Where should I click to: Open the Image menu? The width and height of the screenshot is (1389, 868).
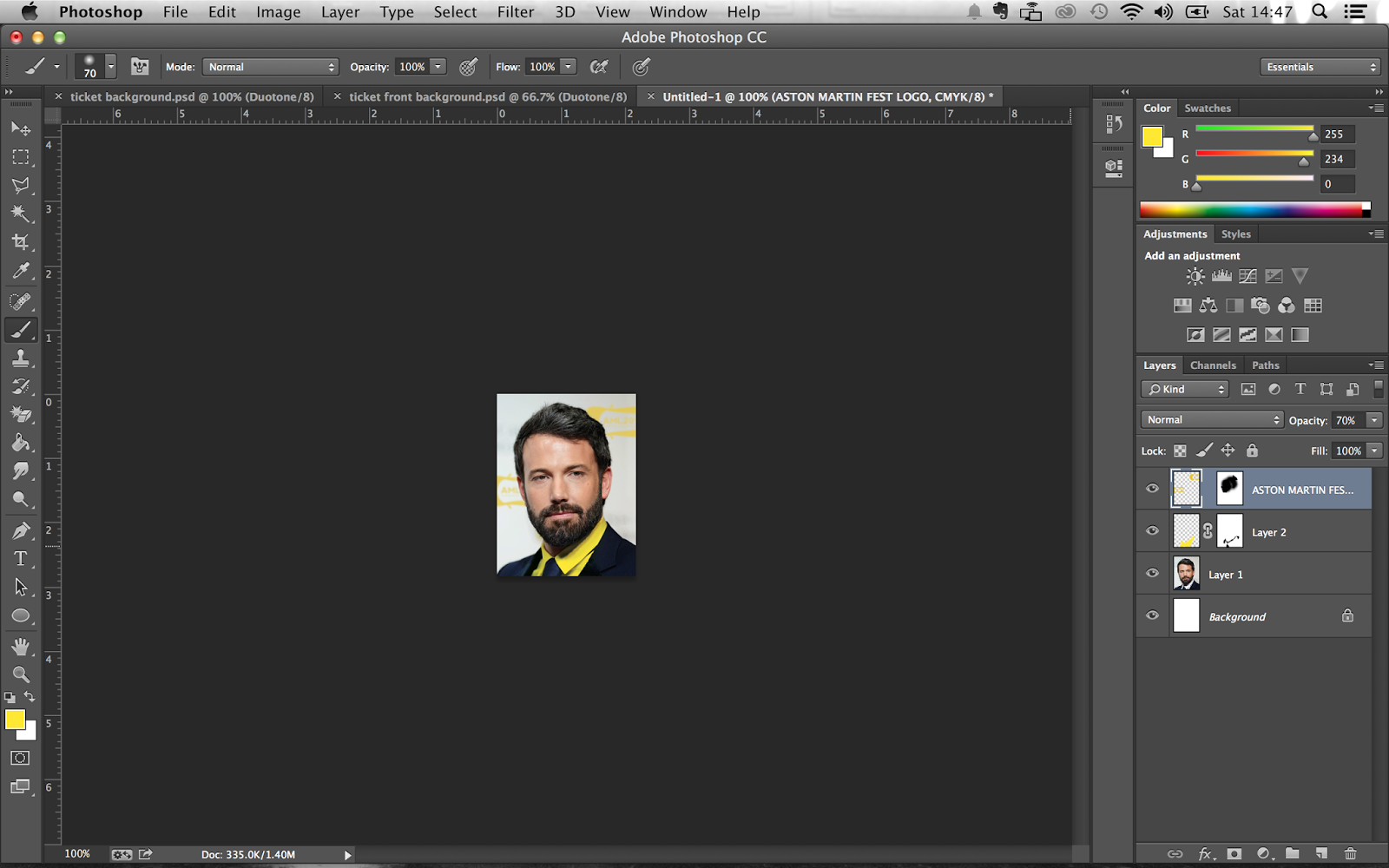click(278, 12)
